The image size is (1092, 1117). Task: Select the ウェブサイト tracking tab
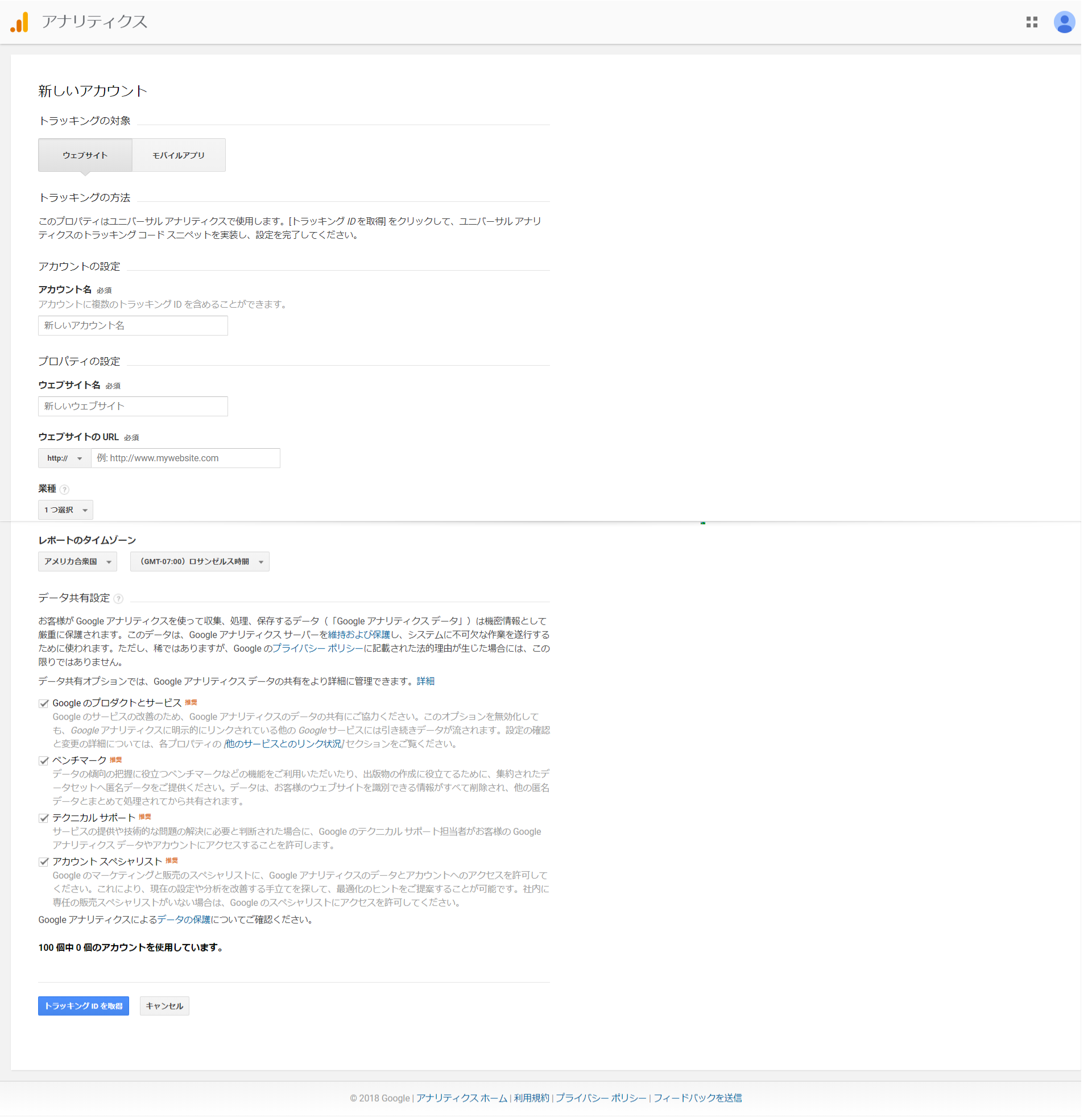pyautogui.click(x=85, y=155)
